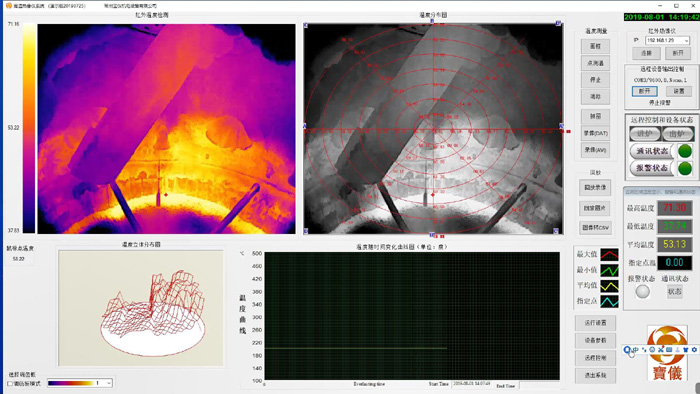This screenshot has width=700, height=394.
Task: Click the gear icon in floating IME toolbar
Action: [694, 350]
